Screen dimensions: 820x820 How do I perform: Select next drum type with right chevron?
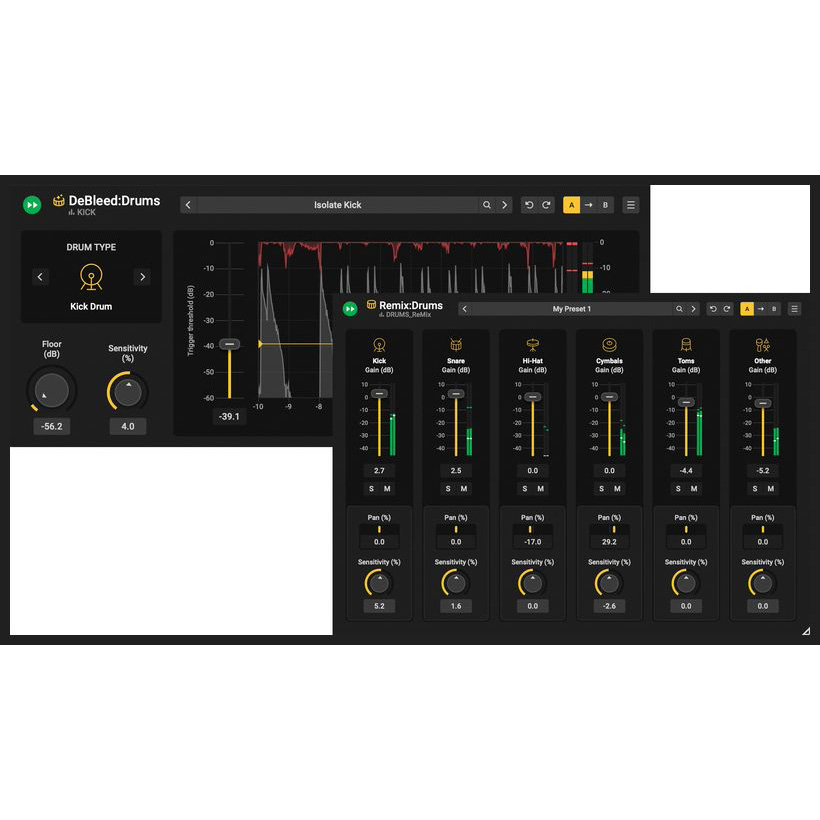[x=142, y=277]
